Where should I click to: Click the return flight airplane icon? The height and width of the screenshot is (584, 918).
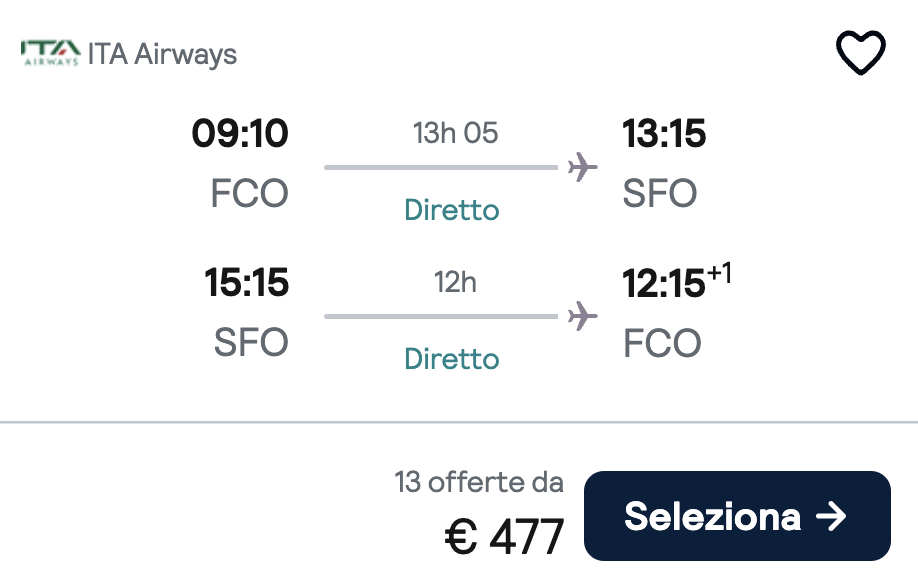tap(583, 316)
